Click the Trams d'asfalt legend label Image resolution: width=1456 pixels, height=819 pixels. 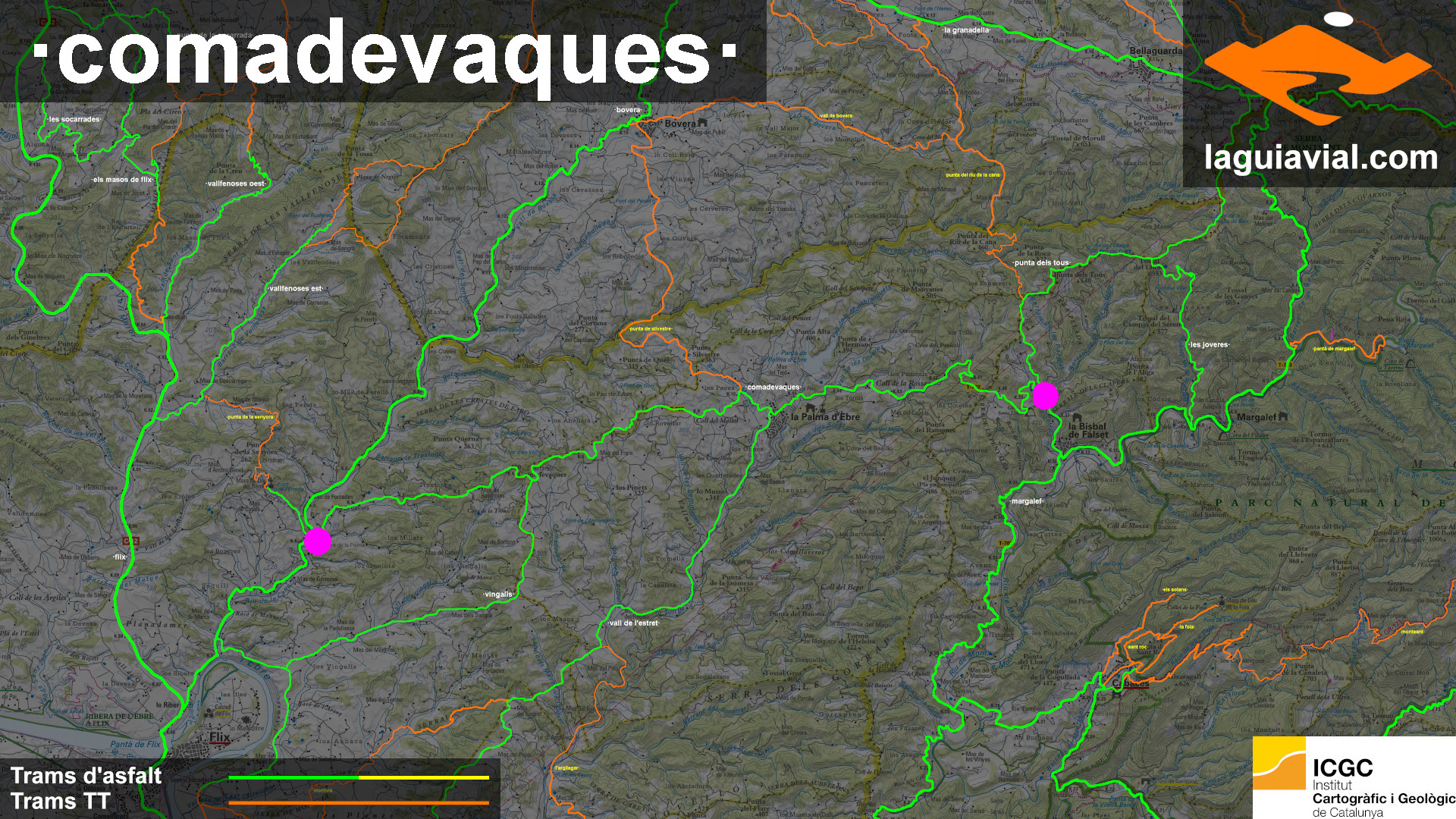point(86,776)
